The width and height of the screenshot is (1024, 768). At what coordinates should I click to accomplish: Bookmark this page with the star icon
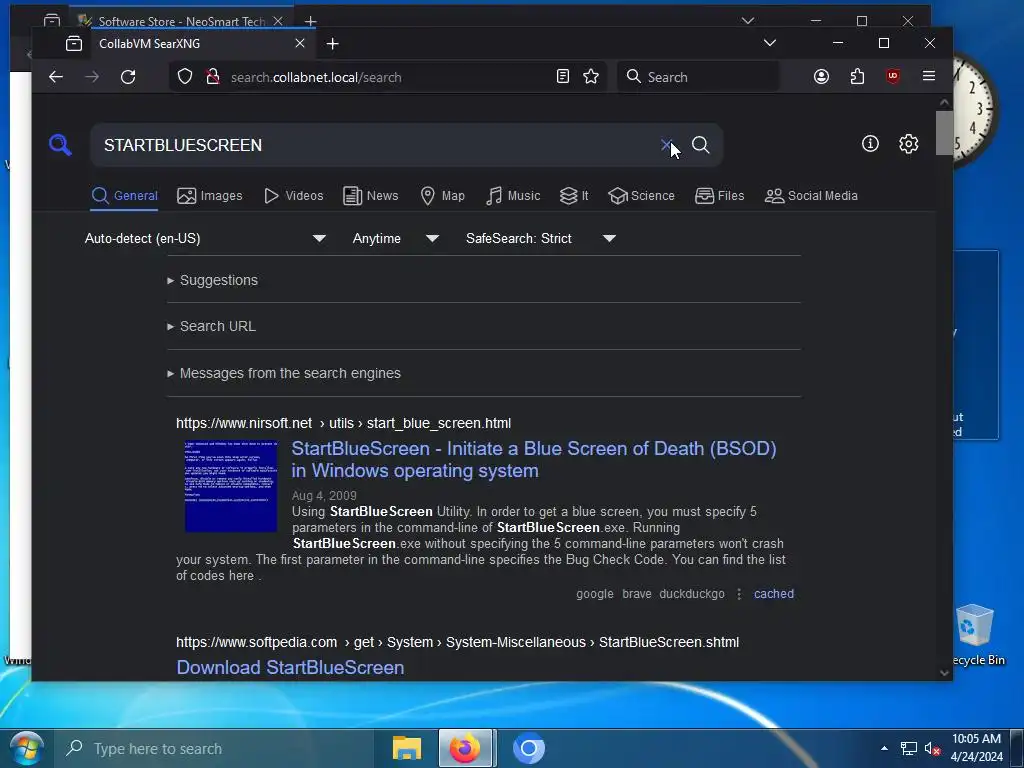pos(591,77)
